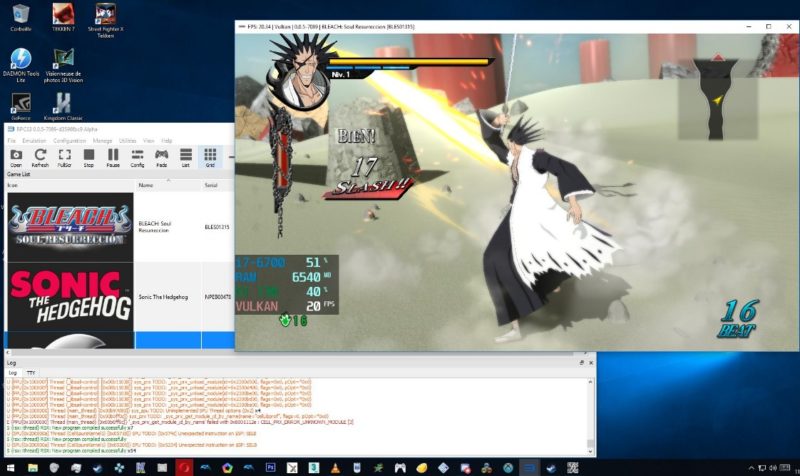Open the Emulation menu

click(34, 141)
